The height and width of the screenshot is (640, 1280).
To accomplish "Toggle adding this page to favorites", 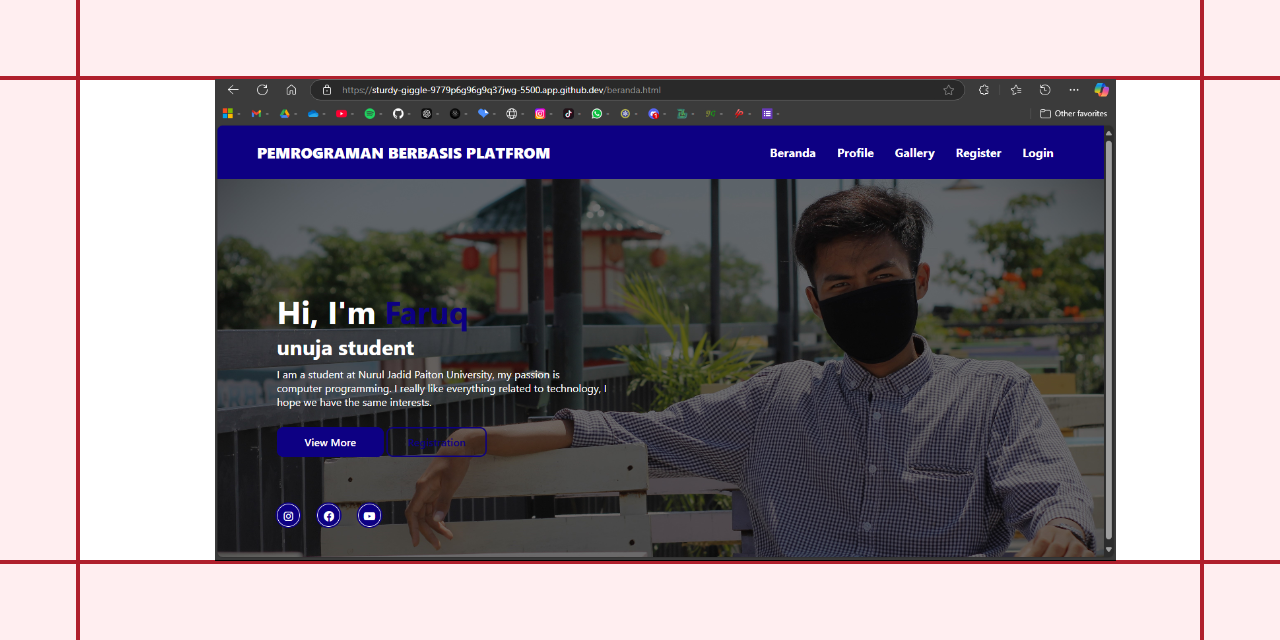I will tap(946, 89).
